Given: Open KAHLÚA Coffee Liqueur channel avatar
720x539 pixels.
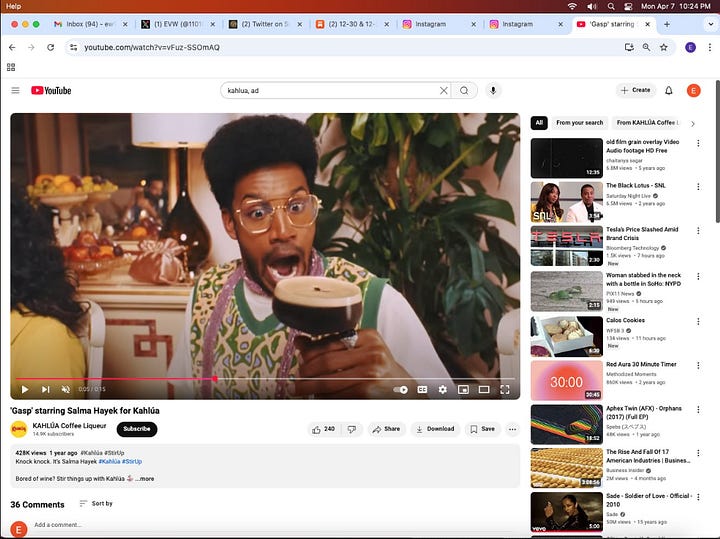Looking at the screenshot, I should pos(19,429).
